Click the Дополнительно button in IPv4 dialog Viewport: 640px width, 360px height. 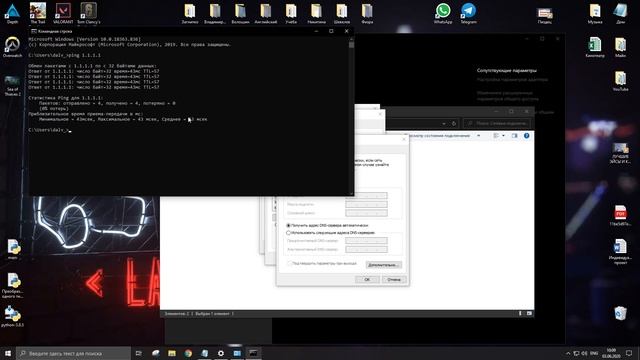click(384, 265)
